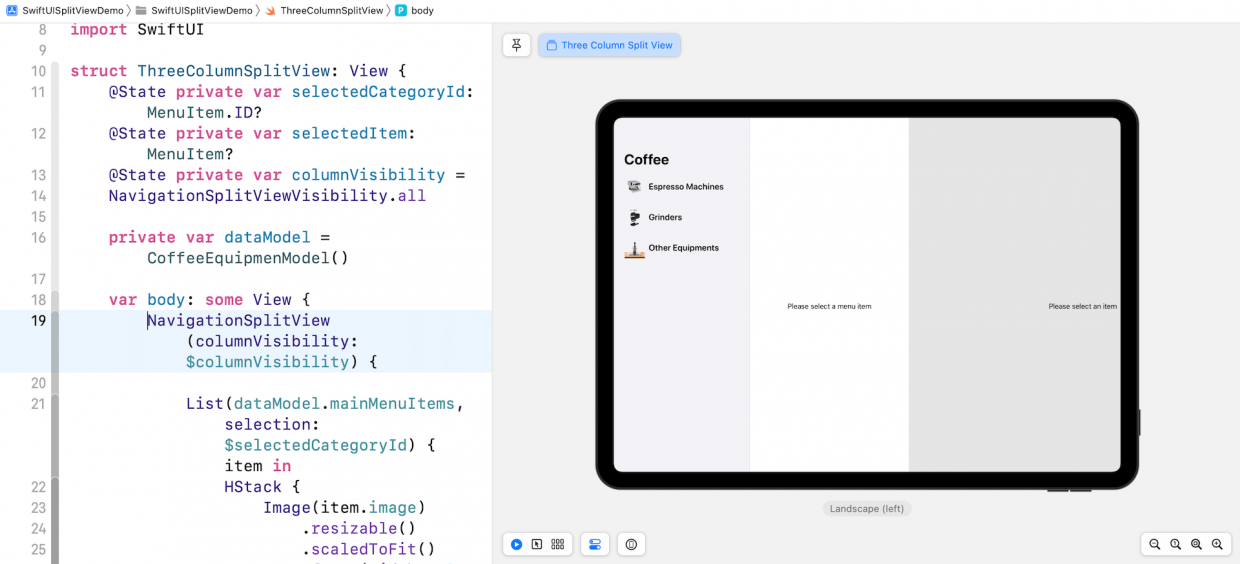Click the Landscape (left) orientation label
The image size is (1240, 564).
click(x=867, y=509)
